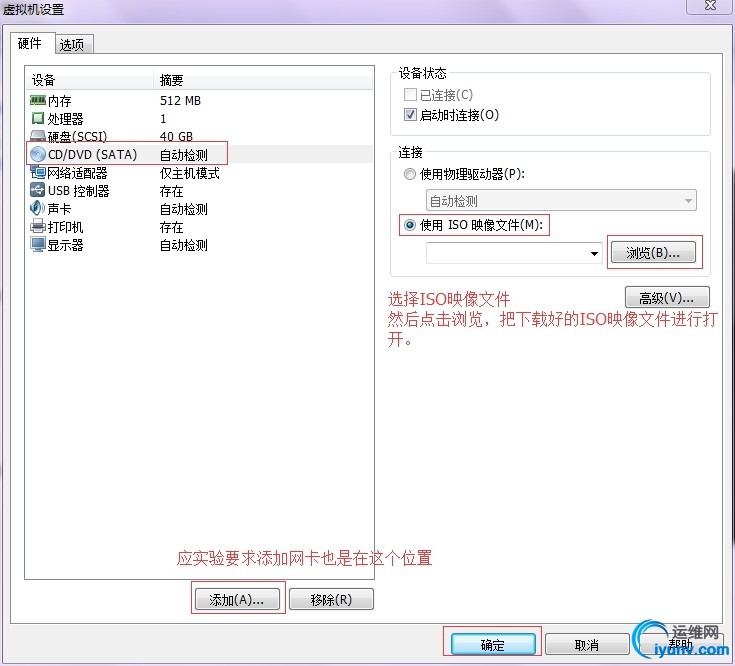Click the printer (打印机) icon
The height and width of the screenshot is (666, 735).
tap(38, 226)
